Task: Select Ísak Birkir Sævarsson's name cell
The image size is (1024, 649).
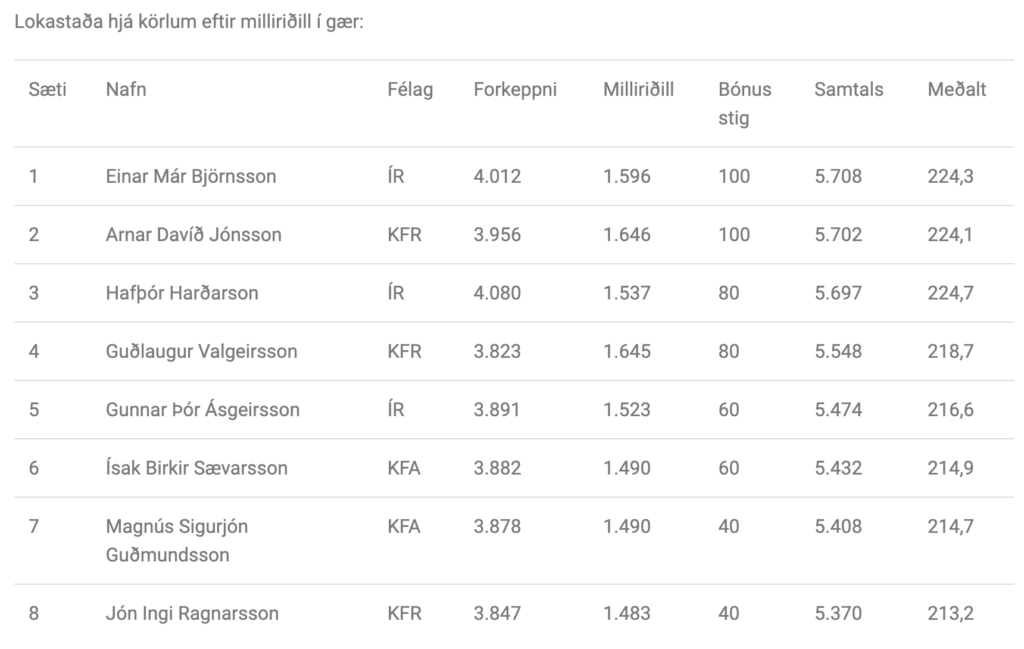Action: [197, 468]
